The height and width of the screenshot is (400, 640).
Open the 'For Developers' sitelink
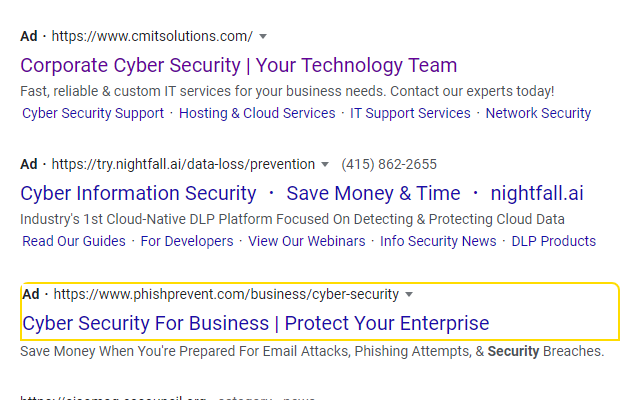pyautogui.click(x=187, y=241)
